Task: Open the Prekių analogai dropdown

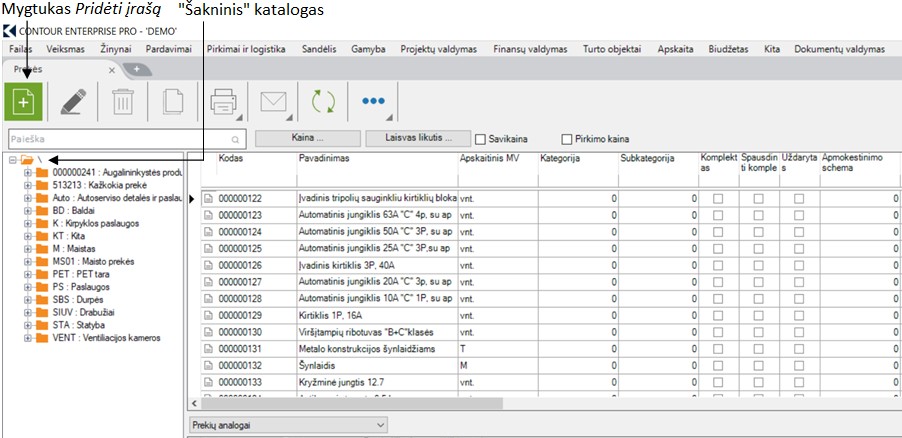Action: (288, 425)
